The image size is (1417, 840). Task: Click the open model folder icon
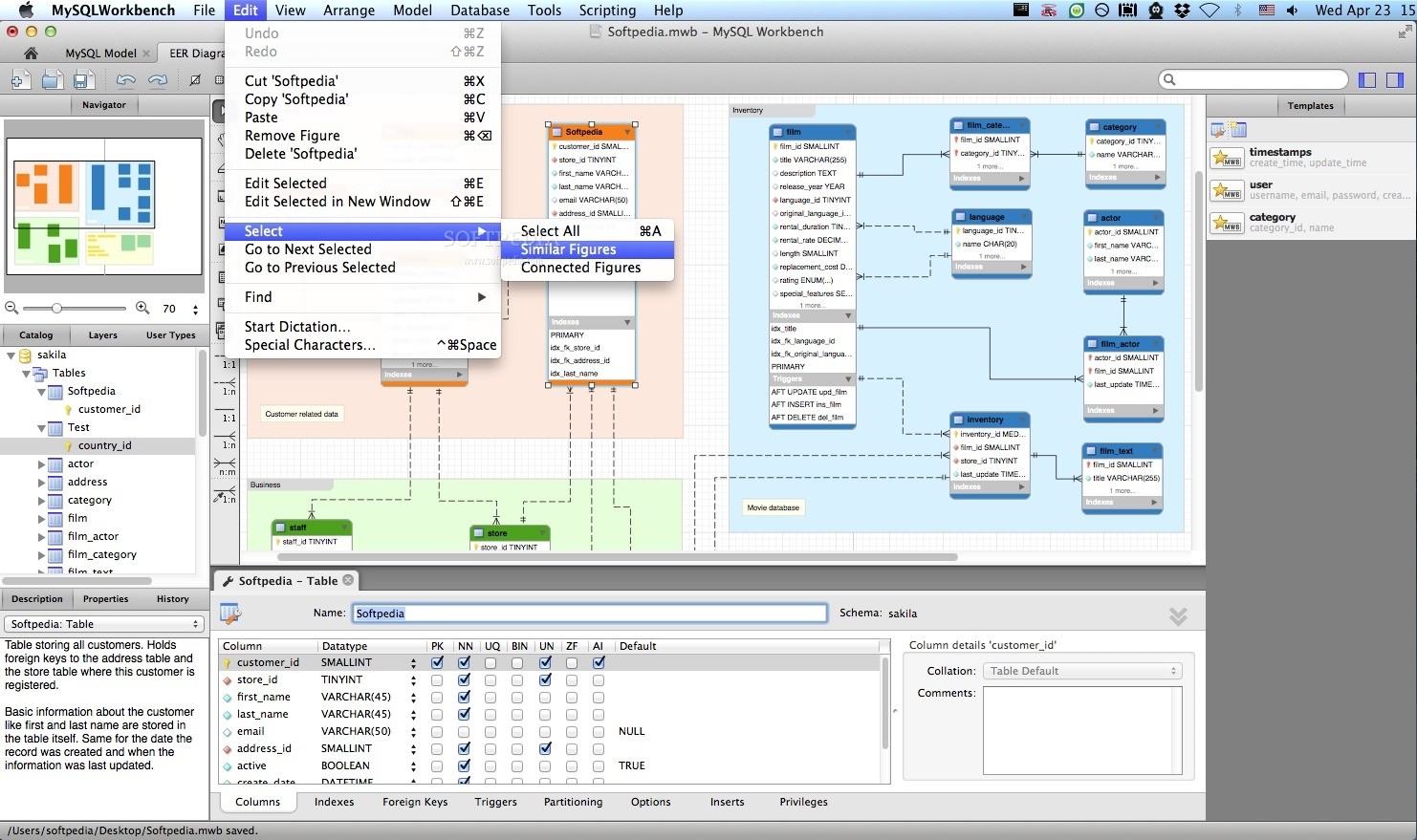tap(53, 80)
